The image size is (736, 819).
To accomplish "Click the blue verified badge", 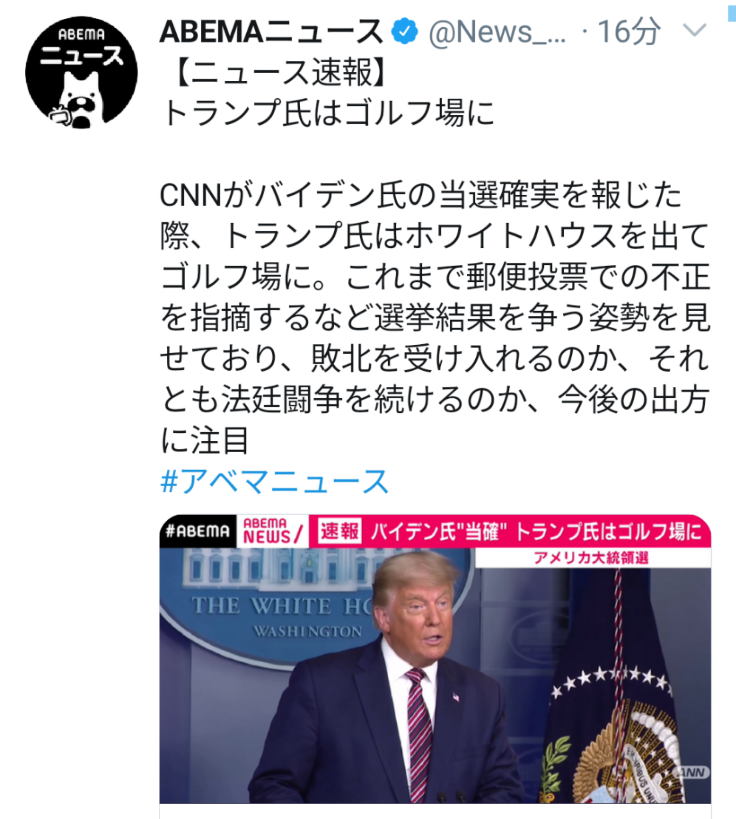I will click(x=405, y=31).
